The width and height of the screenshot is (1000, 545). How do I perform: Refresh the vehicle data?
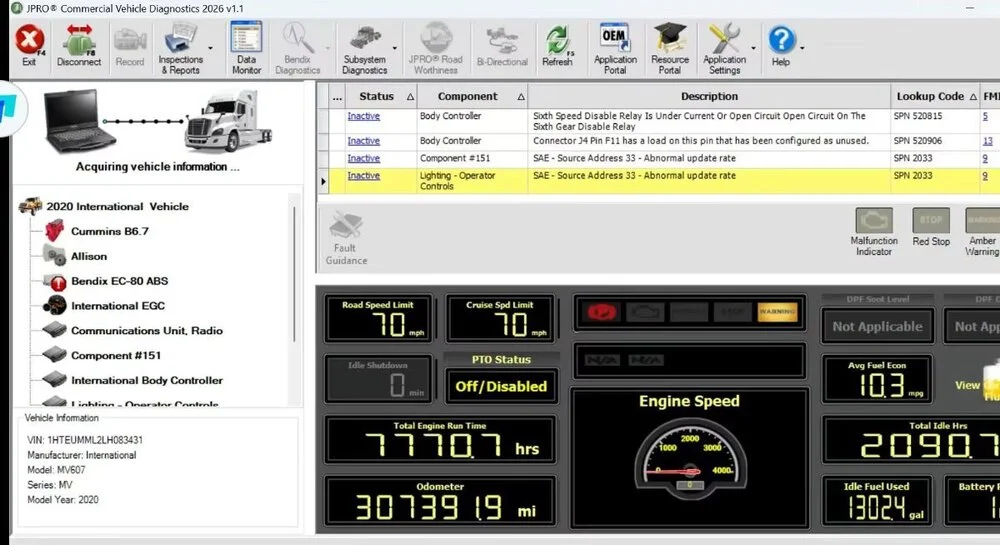[x=557, y=47]
